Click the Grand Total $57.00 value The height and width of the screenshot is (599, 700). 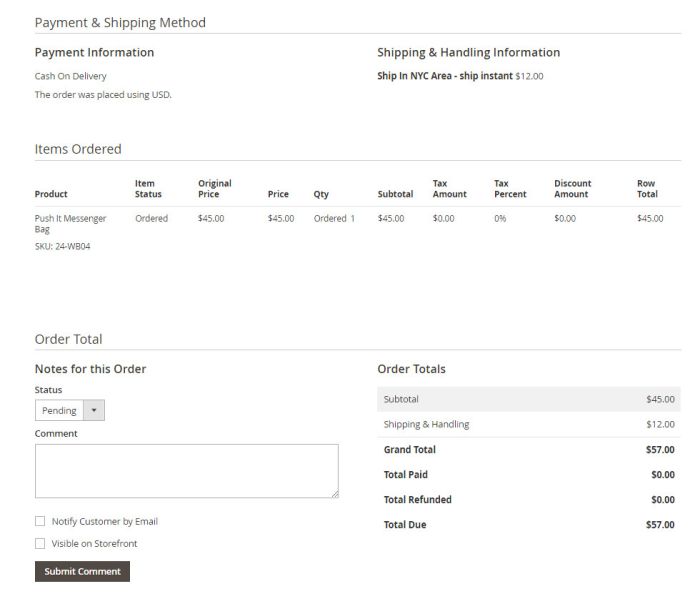660,449
